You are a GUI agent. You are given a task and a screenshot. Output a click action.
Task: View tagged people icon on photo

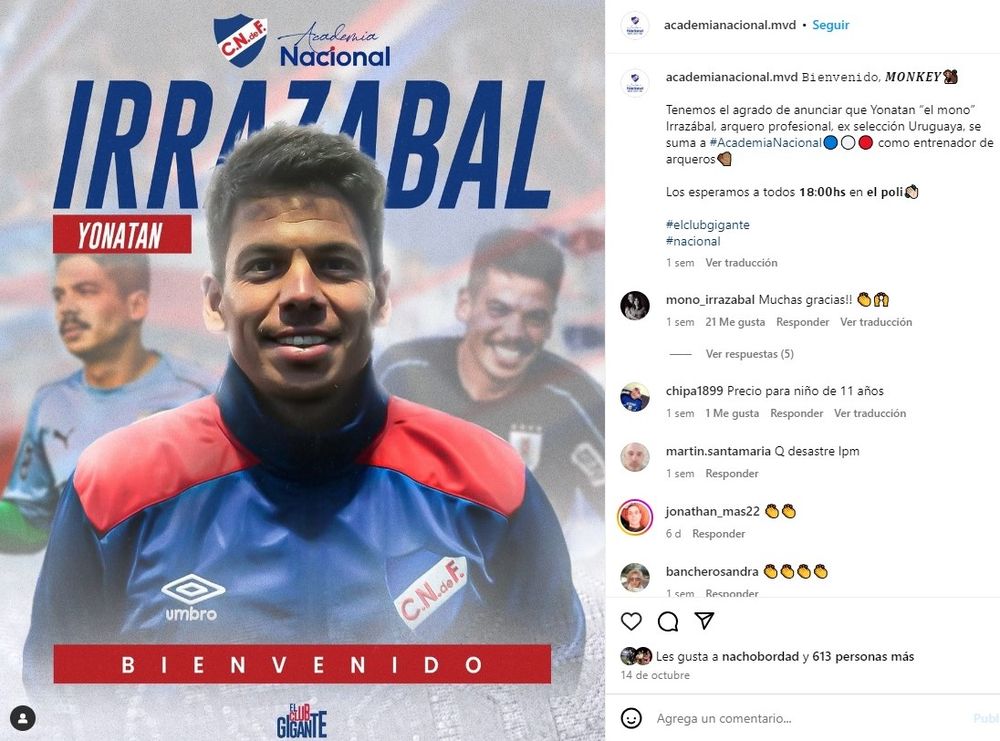[23, 719]
